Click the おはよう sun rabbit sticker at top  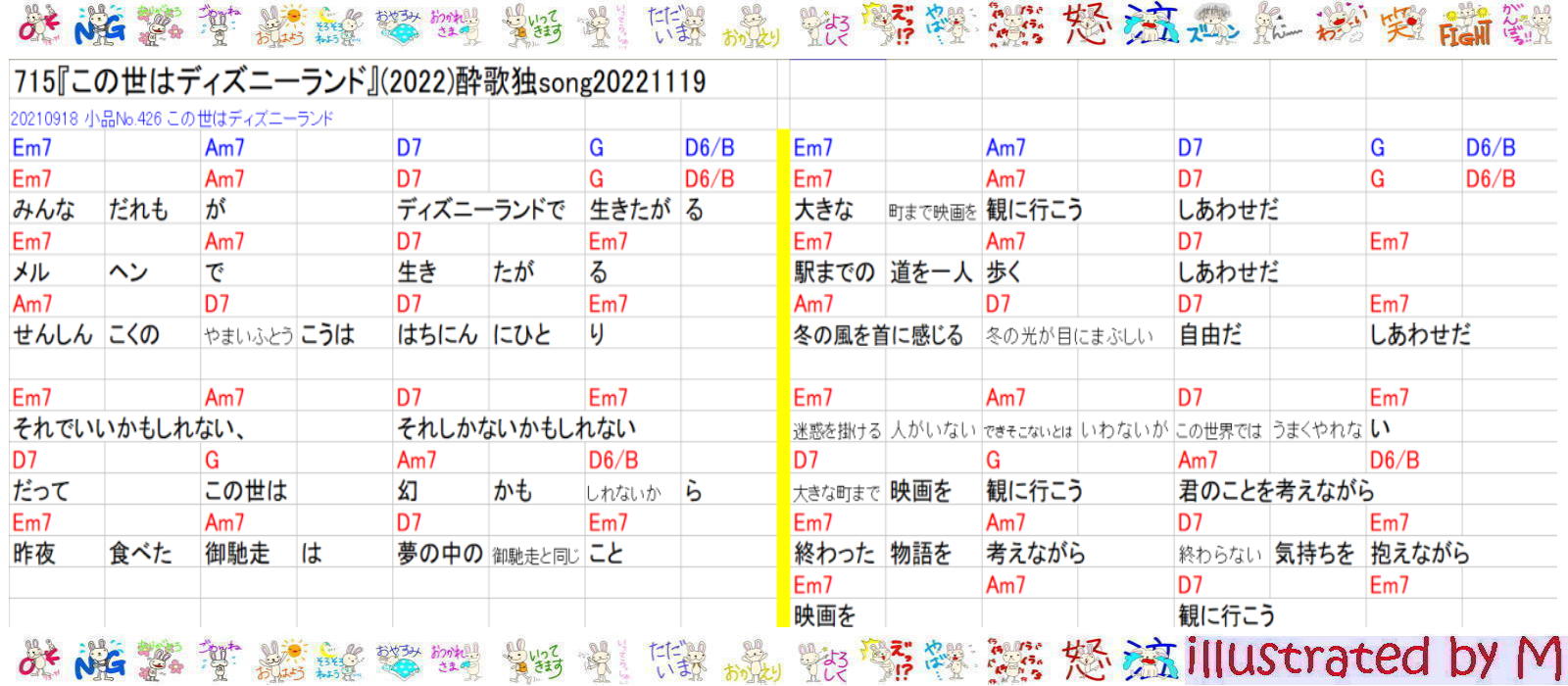[281, 25]
